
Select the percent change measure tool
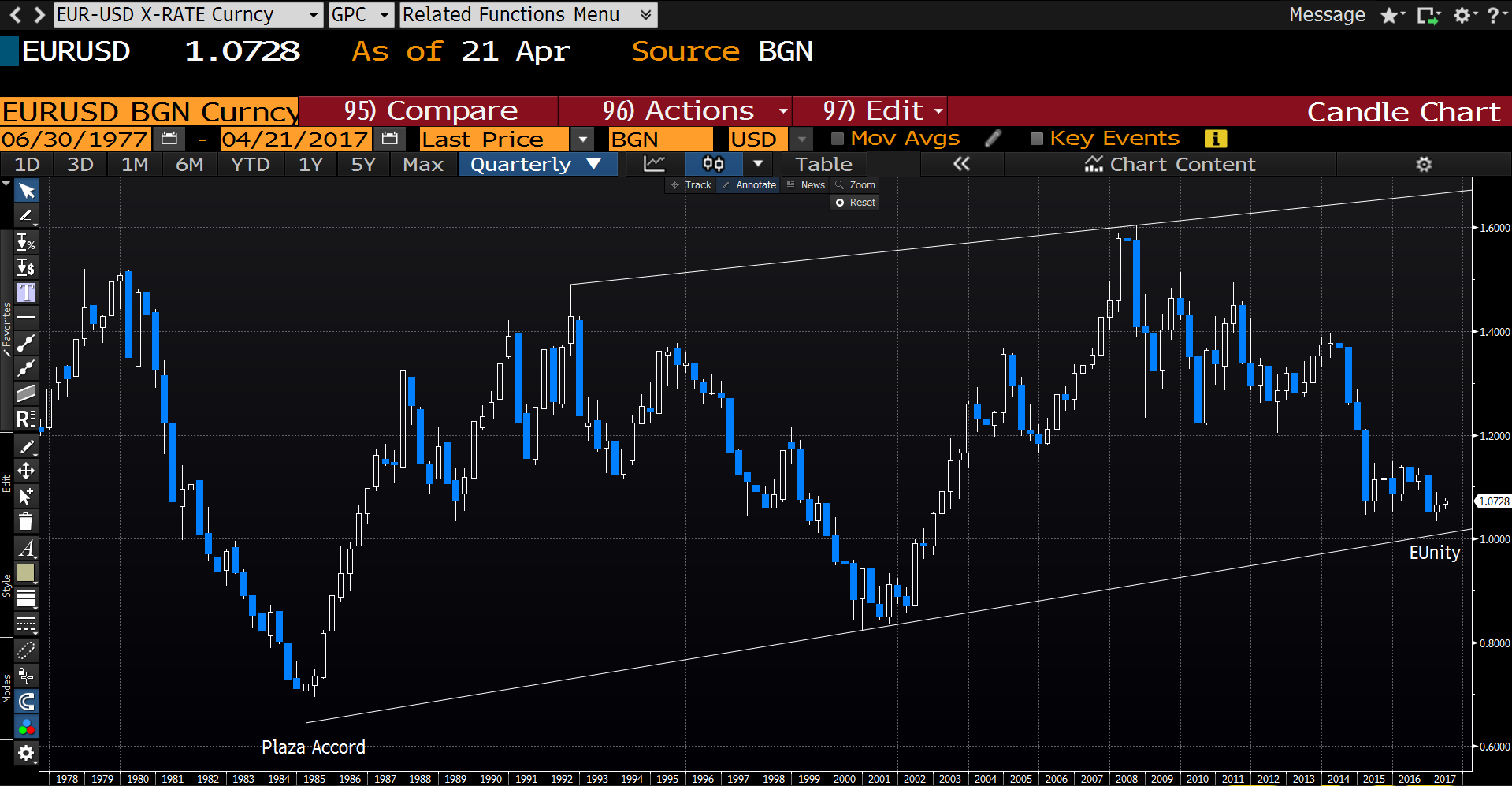point(26,242)
